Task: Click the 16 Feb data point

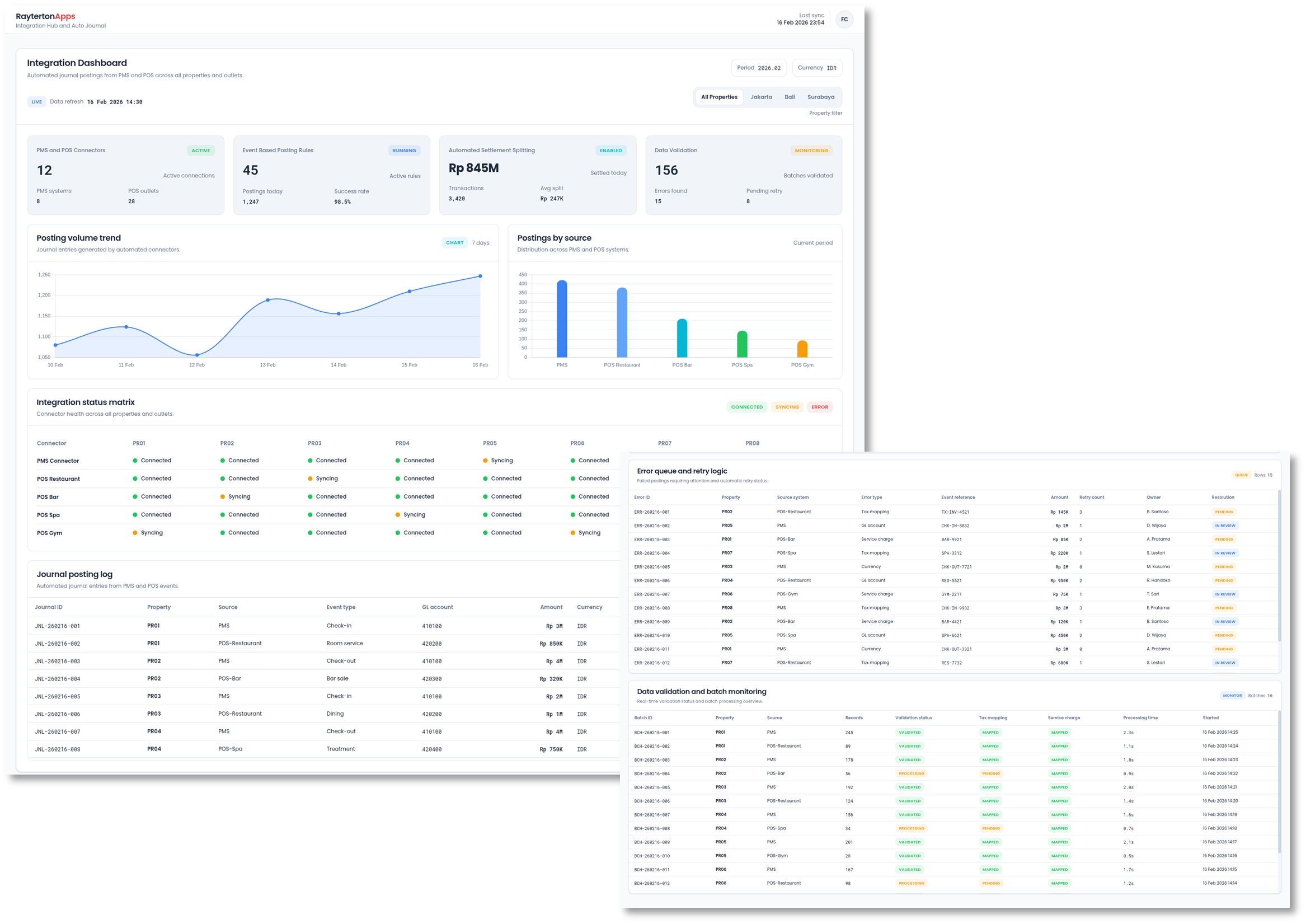Action: click(x=480, y=276)
